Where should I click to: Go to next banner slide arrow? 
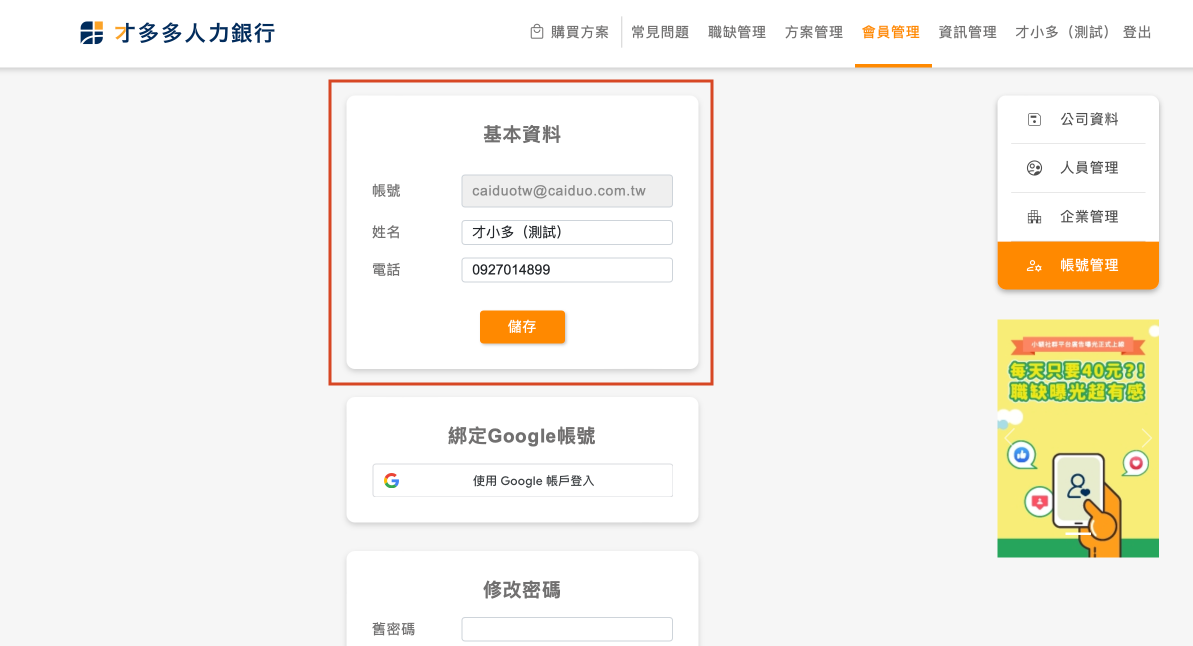(1146, 438)
